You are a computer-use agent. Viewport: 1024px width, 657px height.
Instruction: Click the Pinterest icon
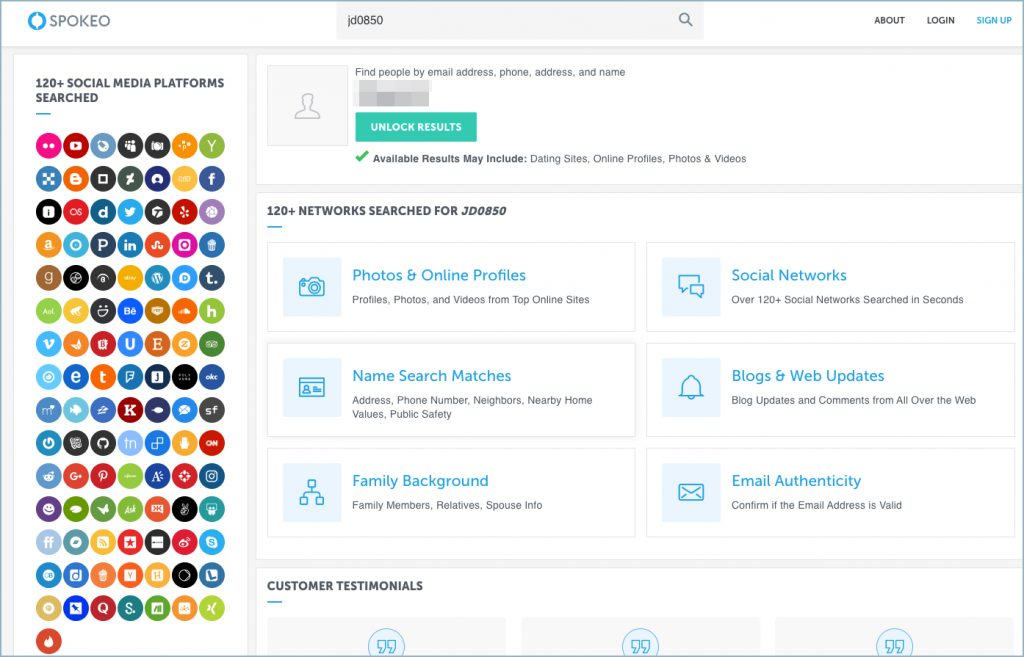pyautogui.click(x=103, y=476)
